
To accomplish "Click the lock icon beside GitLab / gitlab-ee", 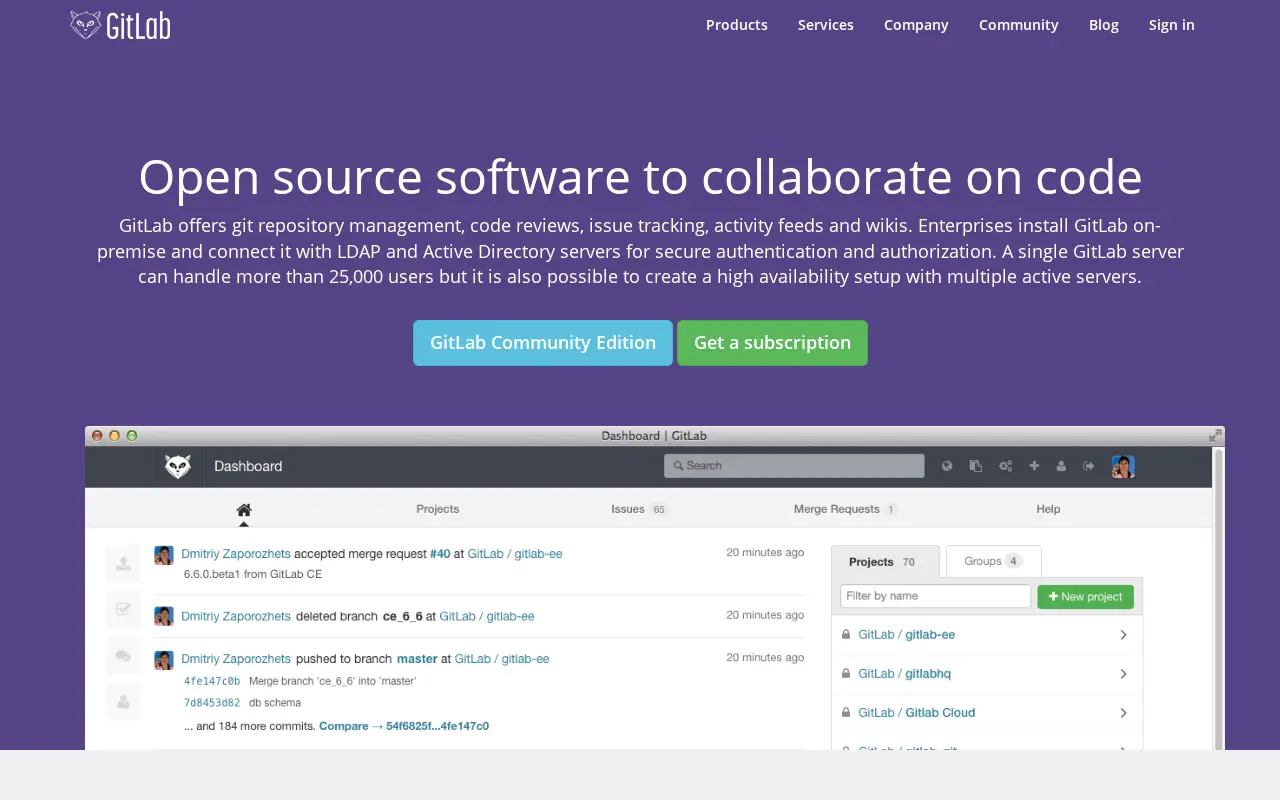I will (846, 635).
